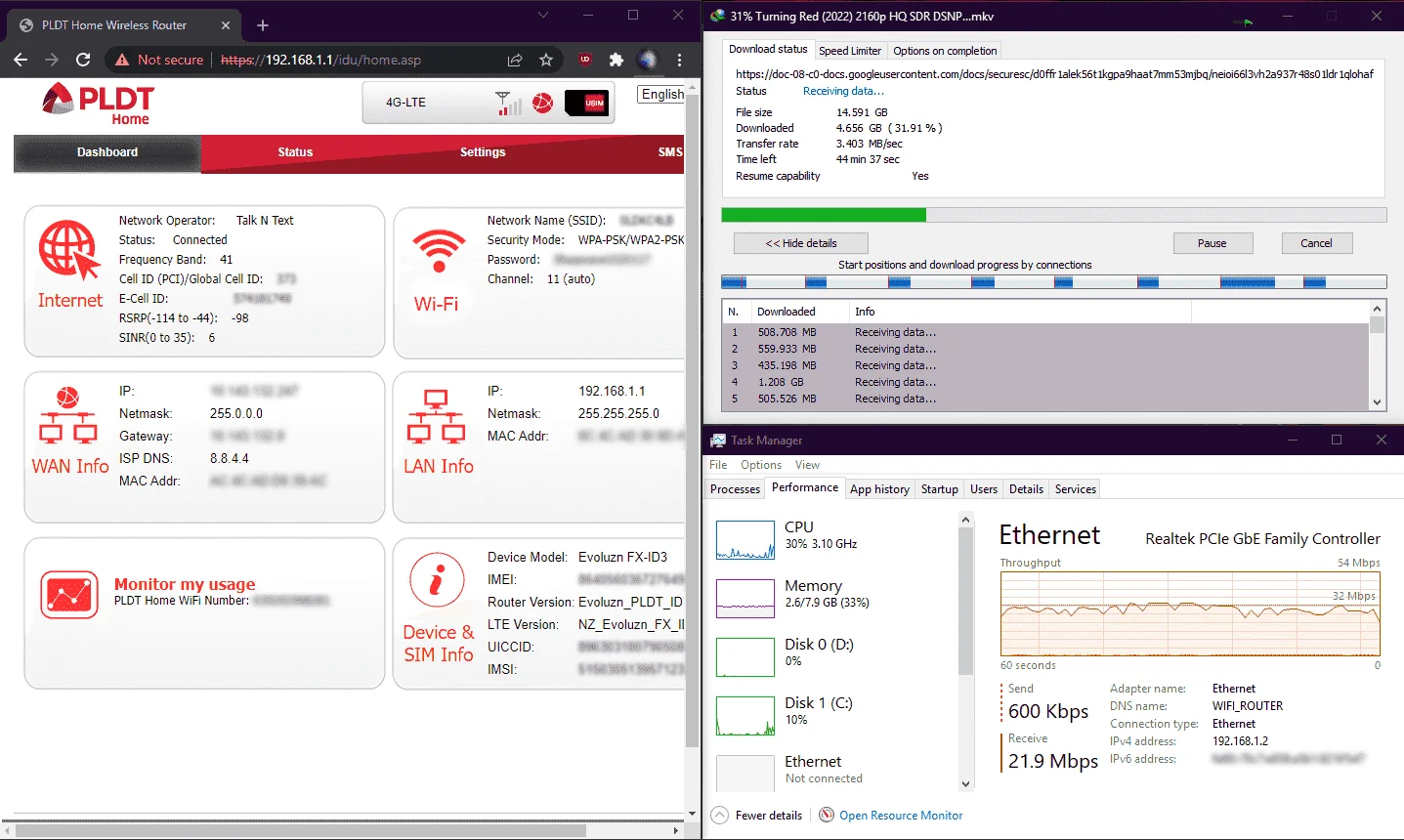The width and height of the screenshot is (1404, 840).
Task: Open the LAN Info network icon
Action: 436,417
